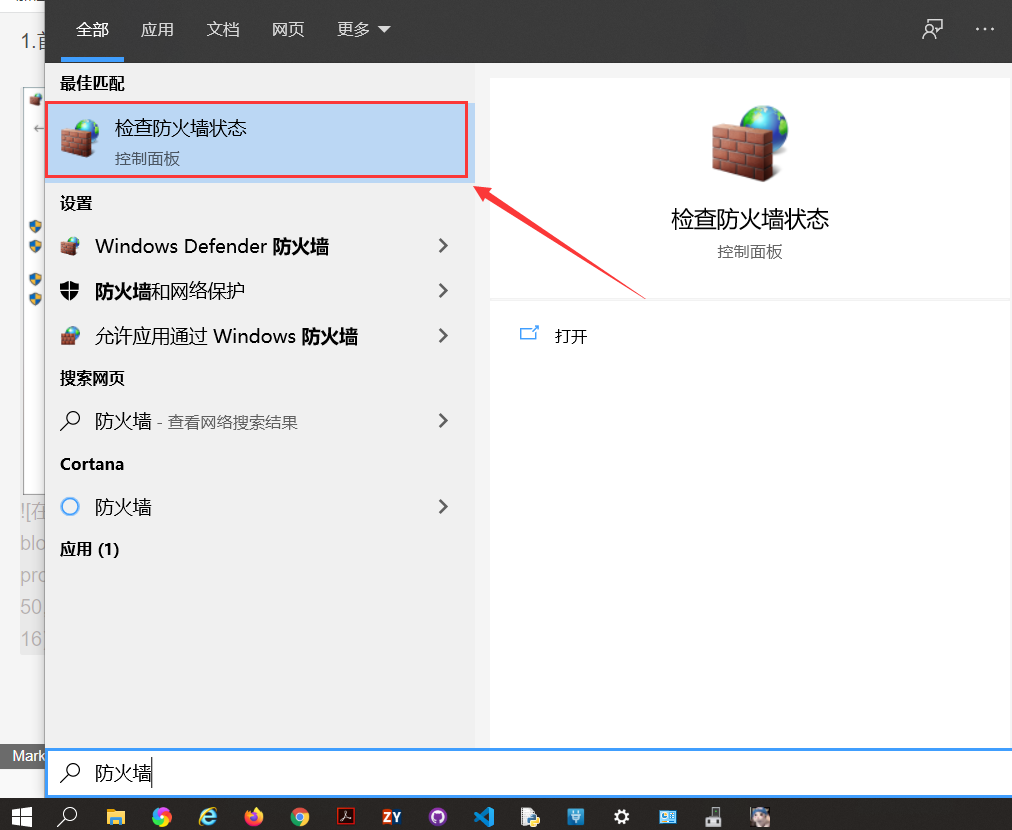1012x830 pixels.
Task: Select the 防火墙 search-web magnifier icon
Action: tap(70, 421)
